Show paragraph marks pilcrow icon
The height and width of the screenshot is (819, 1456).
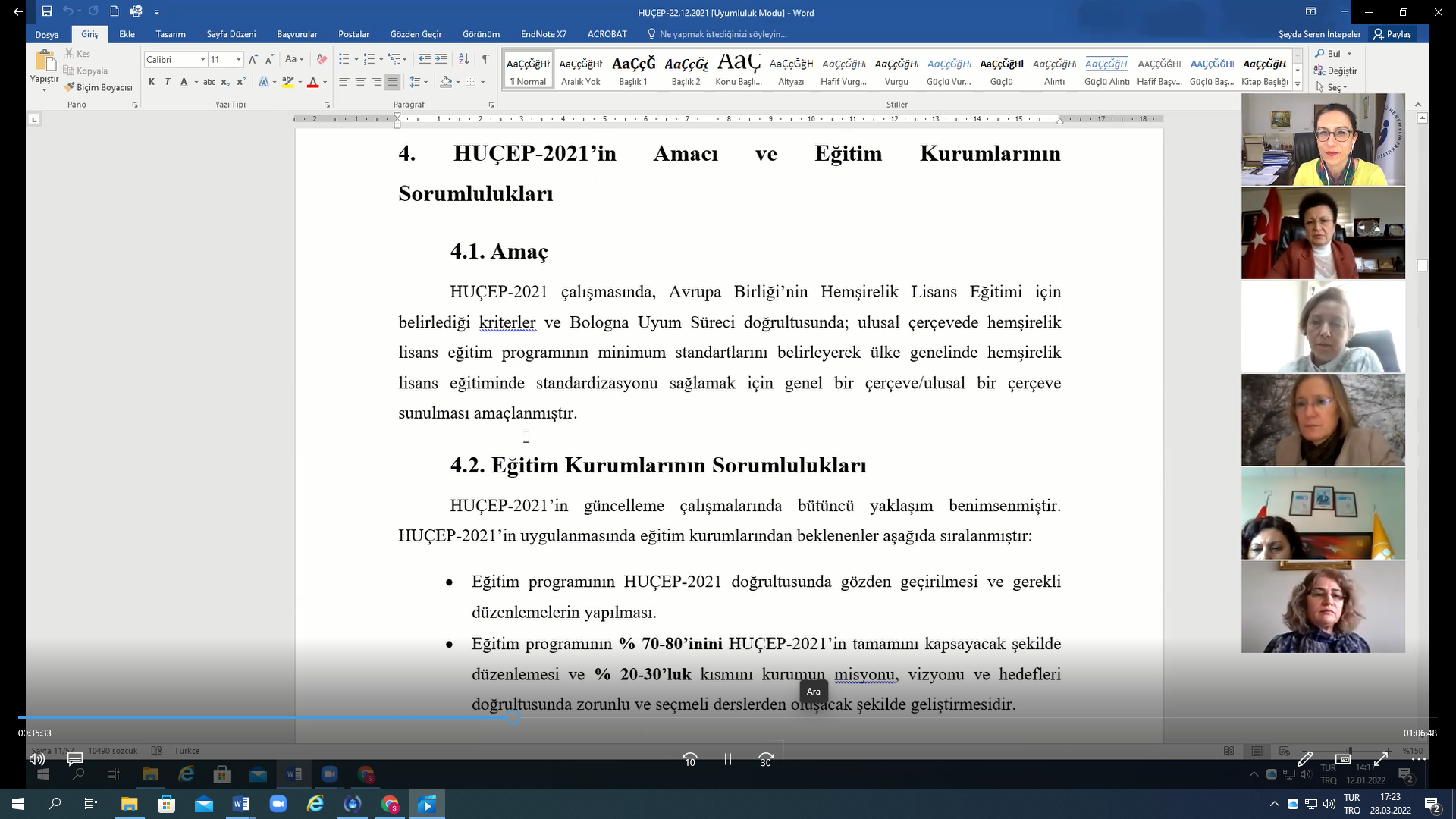[x=485, y=59]
